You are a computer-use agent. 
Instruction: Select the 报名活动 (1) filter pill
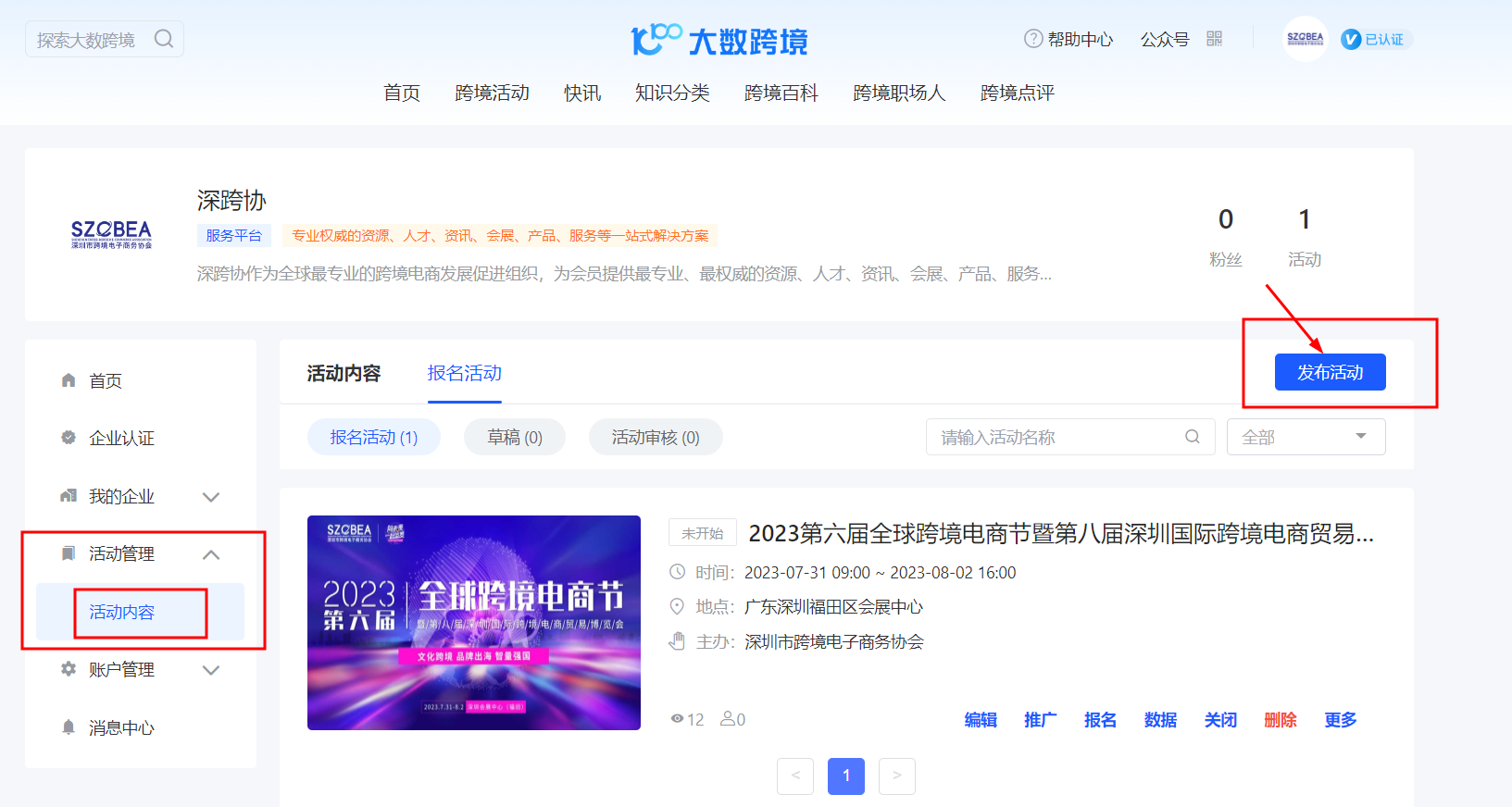[x=374, y=437]
